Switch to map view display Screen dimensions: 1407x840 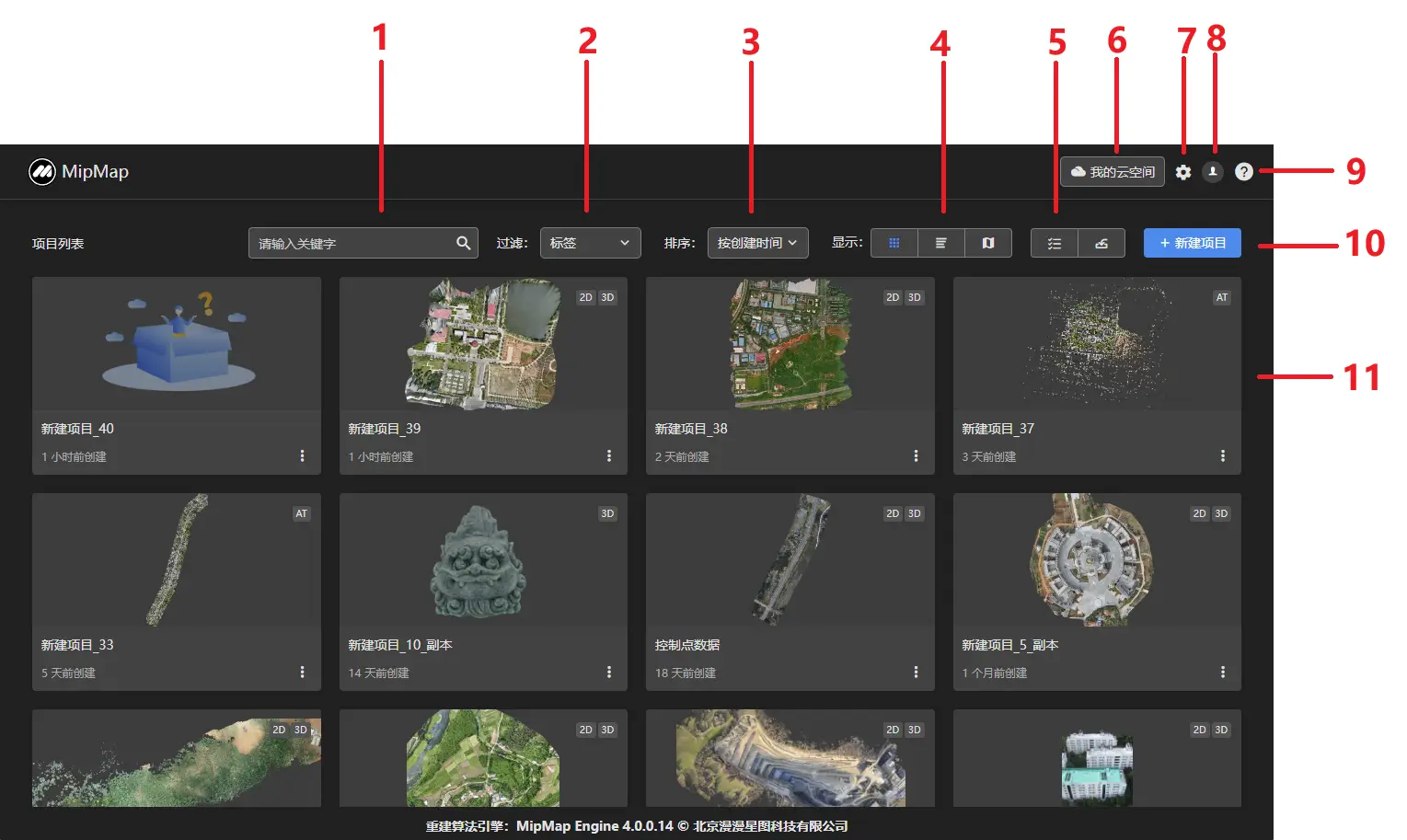click(x=987, y=243)
